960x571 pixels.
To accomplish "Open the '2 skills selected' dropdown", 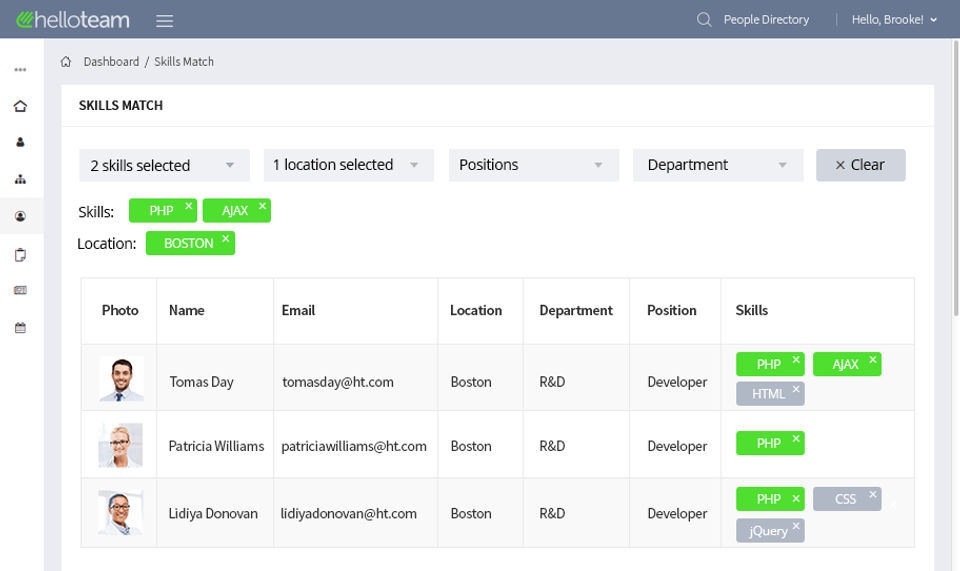I will (163, 165).
